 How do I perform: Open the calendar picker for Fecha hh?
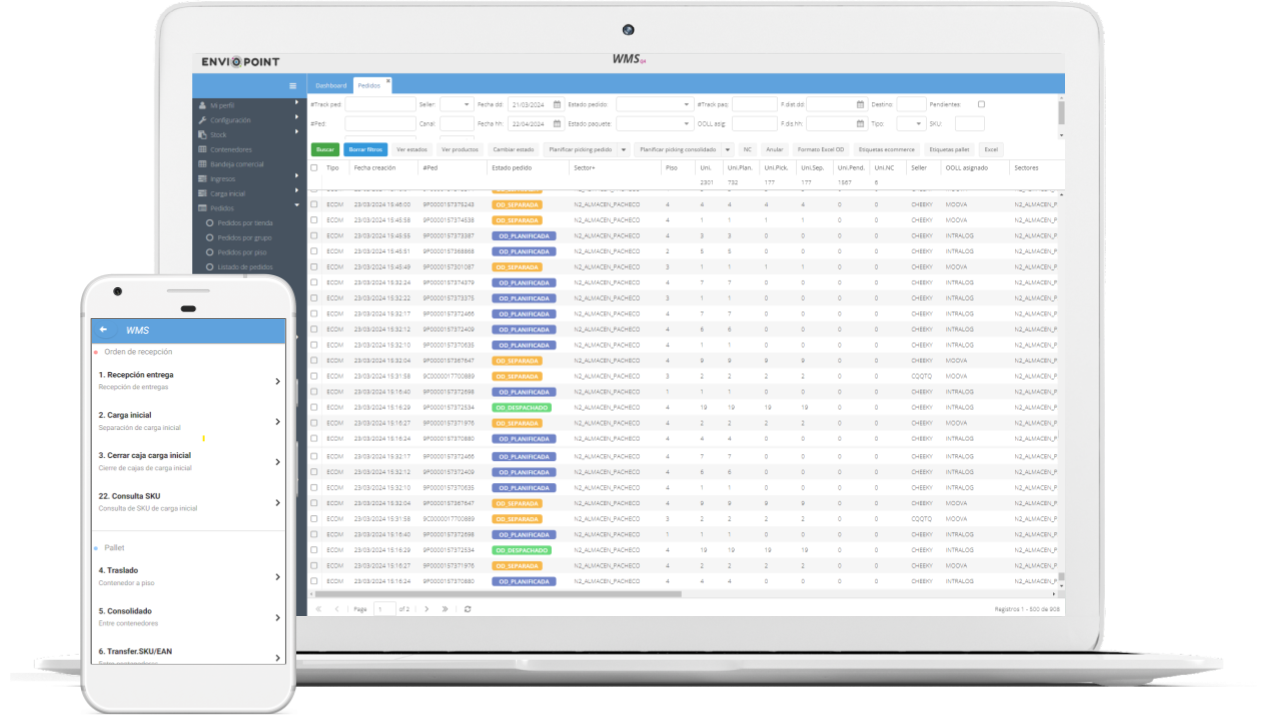point(557,124)
